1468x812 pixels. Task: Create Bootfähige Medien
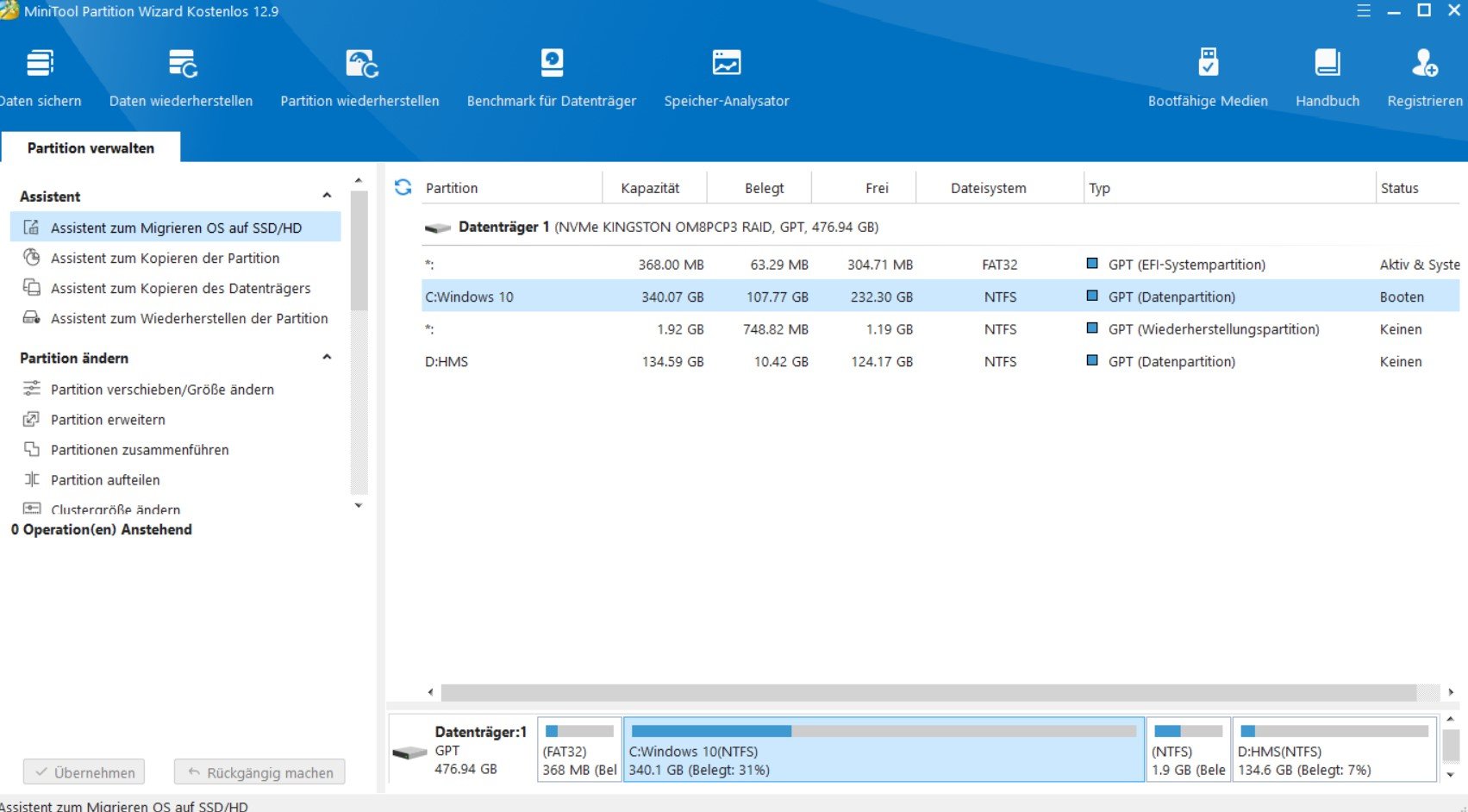coord(1208,78)
